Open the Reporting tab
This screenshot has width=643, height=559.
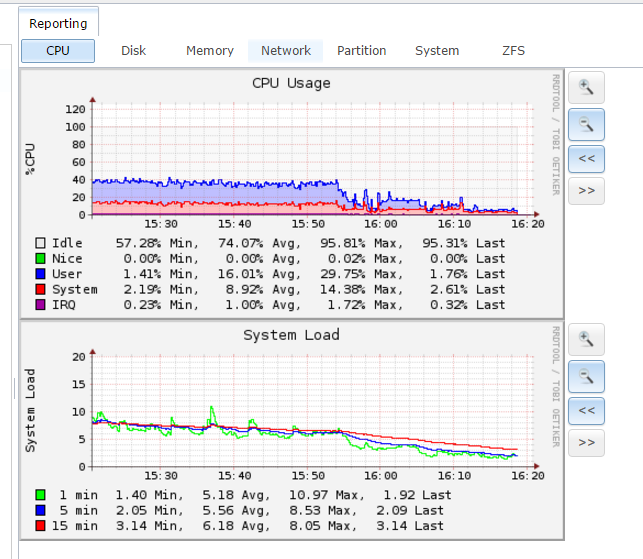point(58,23)
